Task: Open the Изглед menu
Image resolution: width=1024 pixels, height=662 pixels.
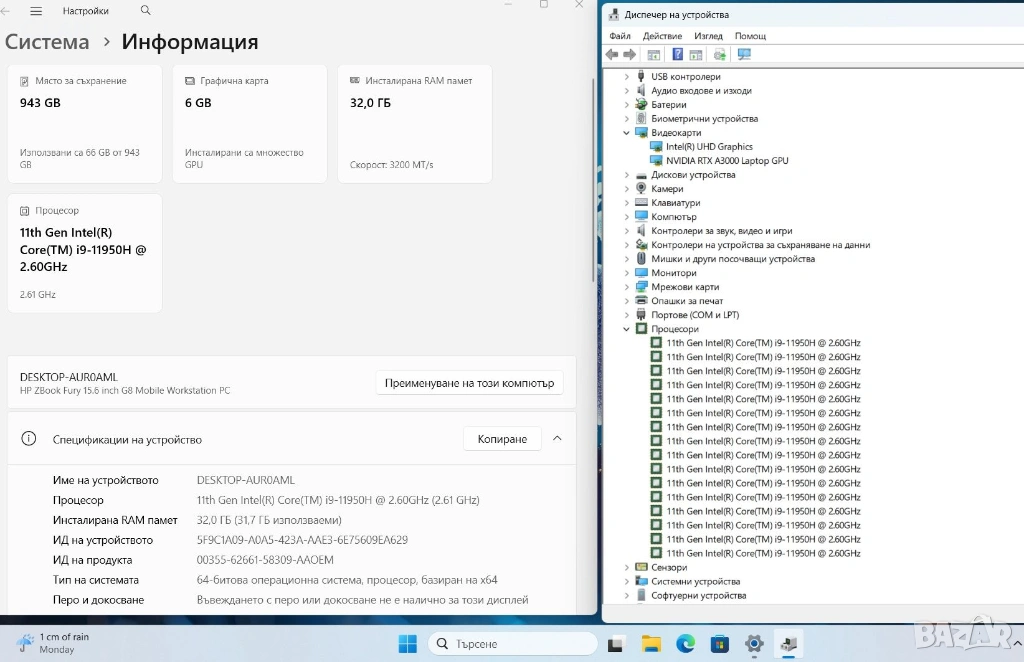Action: (x=708, y=36)
